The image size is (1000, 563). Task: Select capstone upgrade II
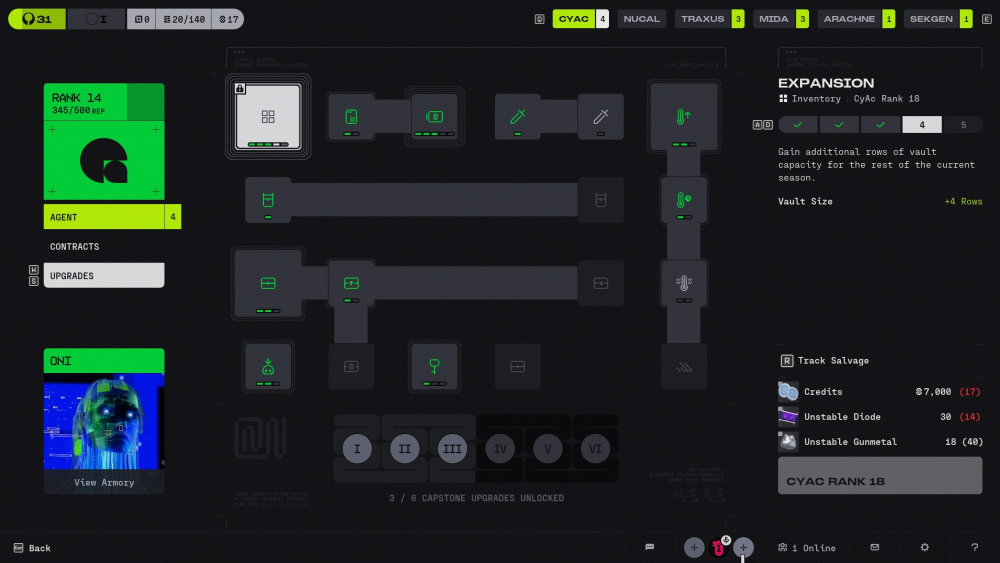pos(404,449)
